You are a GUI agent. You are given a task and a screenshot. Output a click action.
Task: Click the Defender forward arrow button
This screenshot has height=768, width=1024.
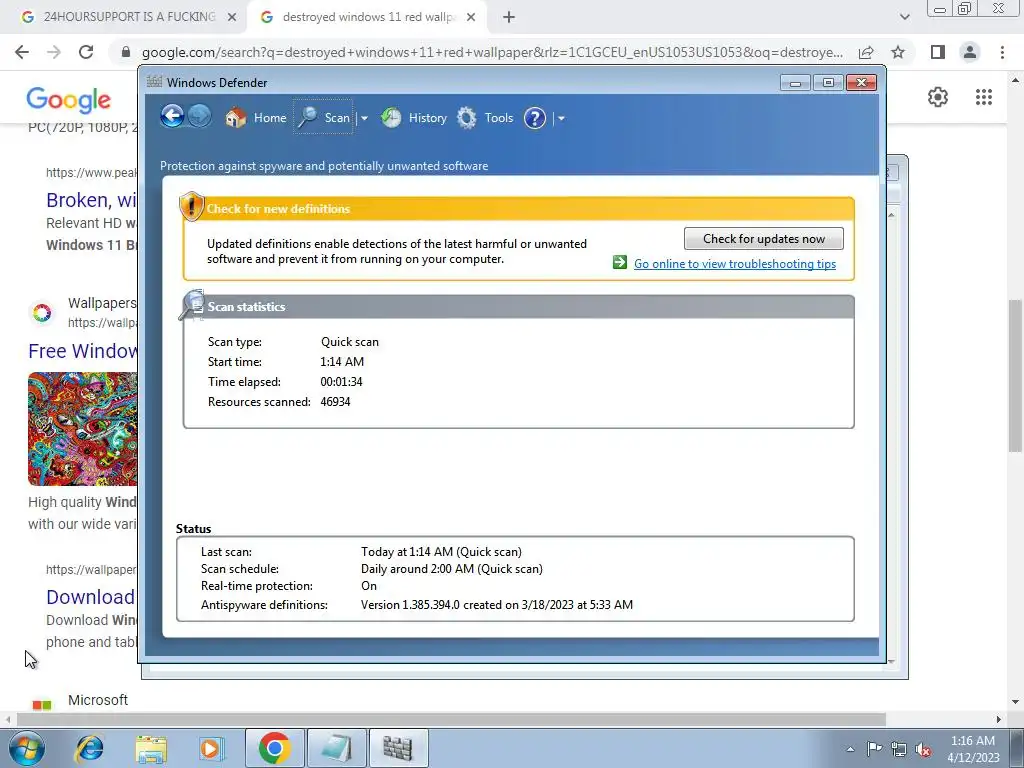pos(200,117)
